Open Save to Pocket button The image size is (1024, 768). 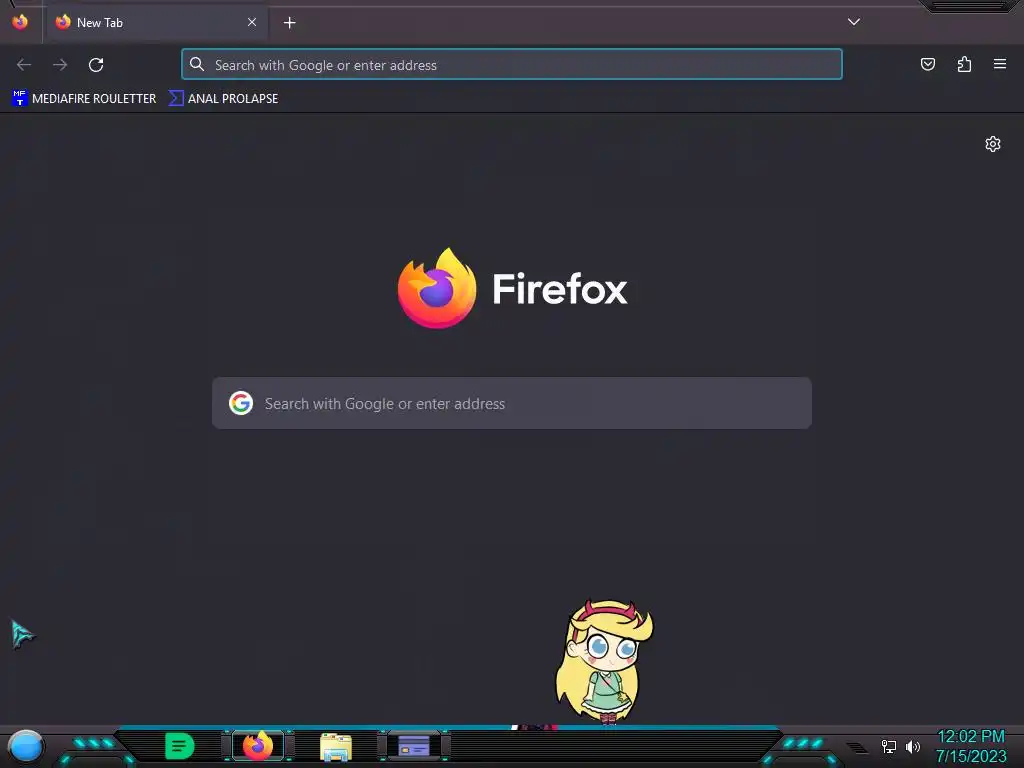(927, 64)
